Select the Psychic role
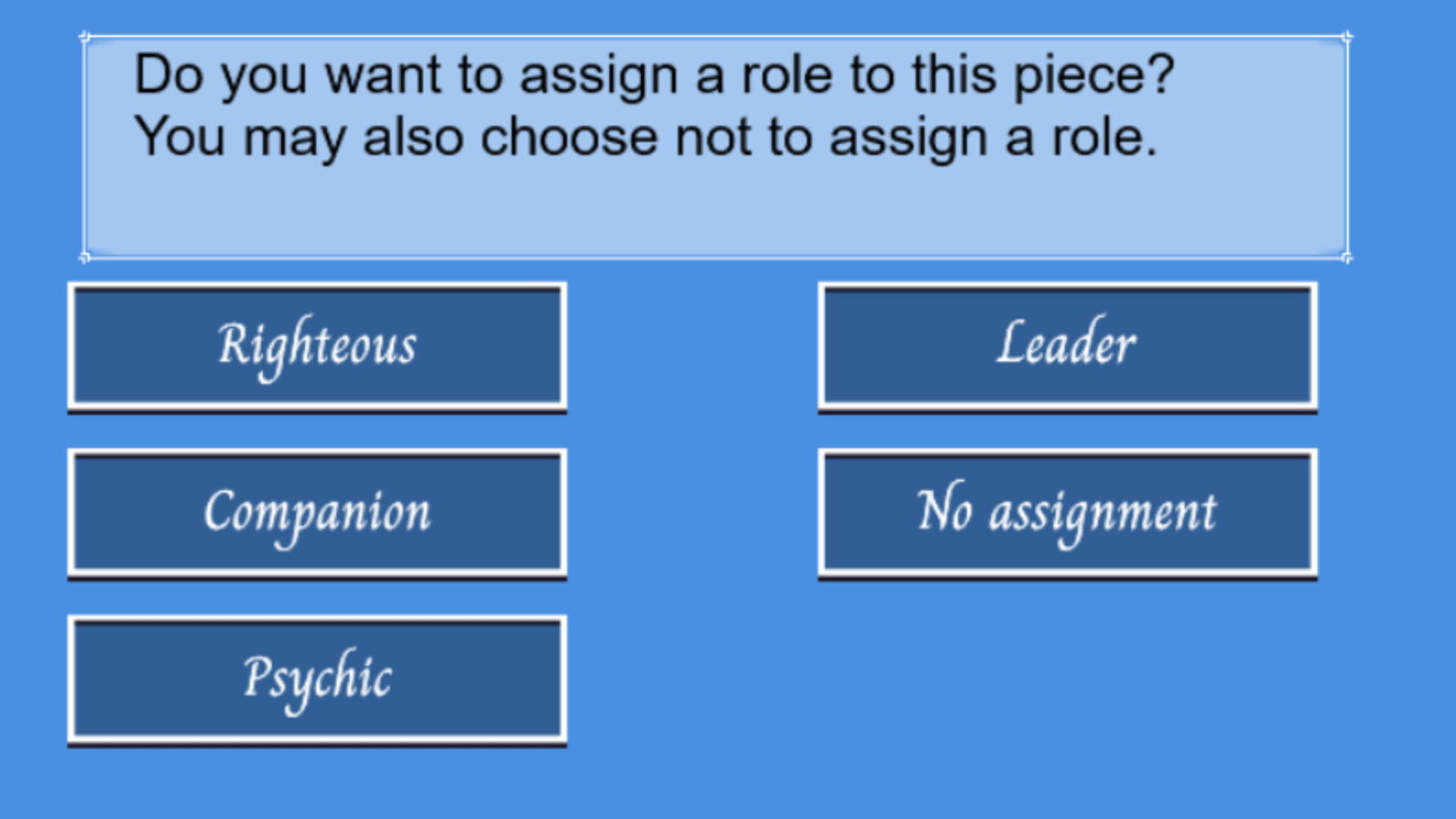The image size is (1456, 819). (317, 679)
